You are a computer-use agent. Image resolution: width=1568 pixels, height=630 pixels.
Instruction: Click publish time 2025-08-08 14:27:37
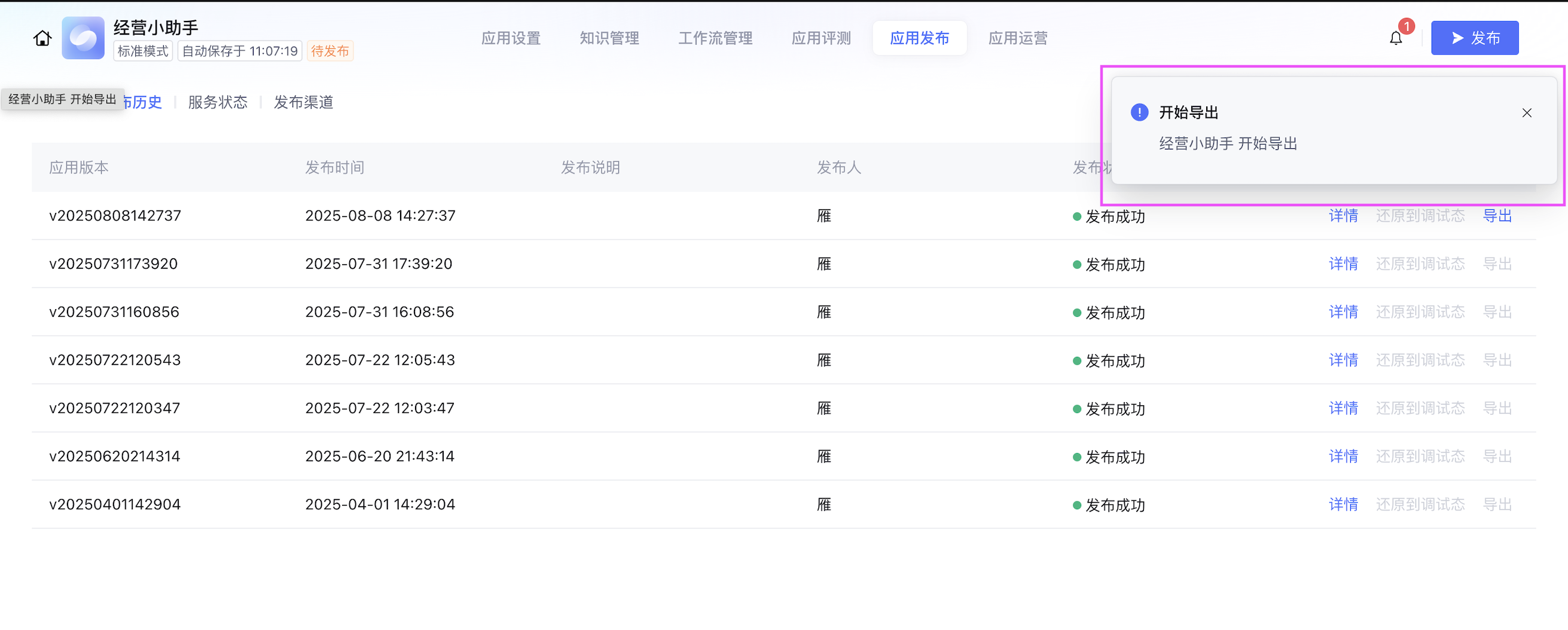click(x=380, y=216)
